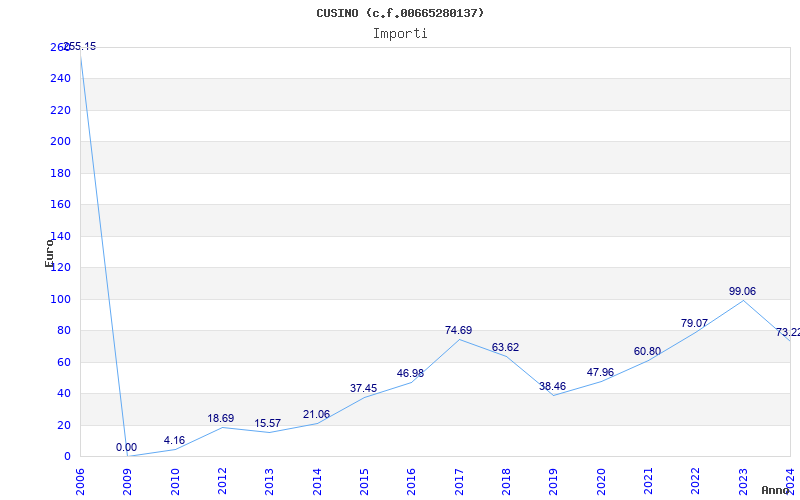Click the 2020 x-axis year label
The width and height of the screenshot is (800, 500).
coord(601,482)
